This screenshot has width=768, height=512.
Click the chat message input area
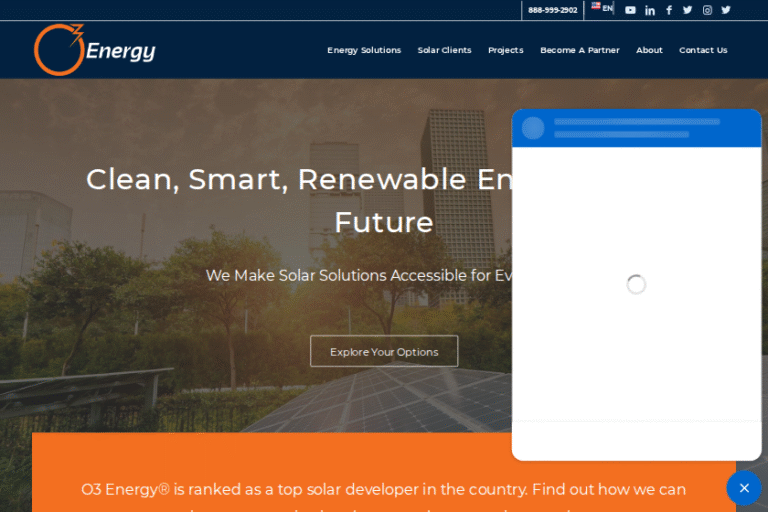coord(636,440)
